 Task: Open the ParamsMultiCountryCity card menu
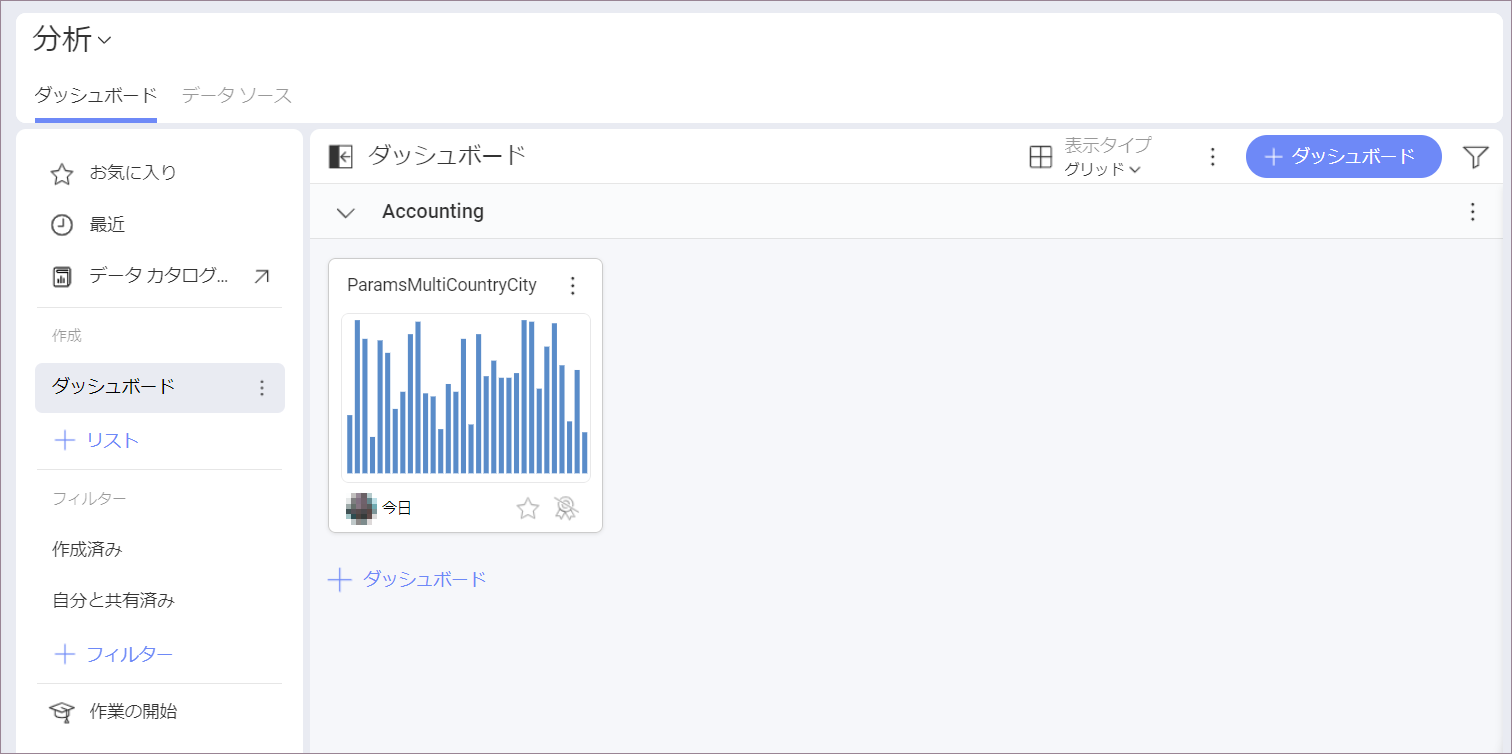pos(573,286)
